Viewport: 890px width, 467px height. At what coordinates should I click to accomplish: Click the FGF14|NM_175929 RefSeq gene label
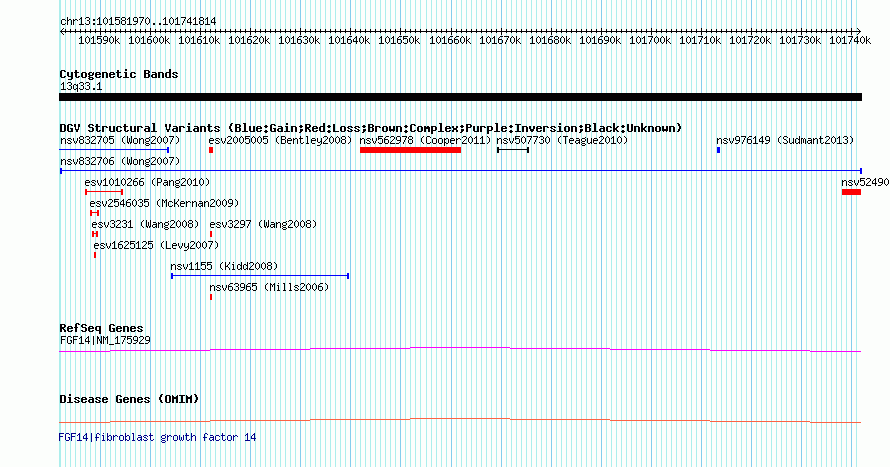(x=105, y=340)
